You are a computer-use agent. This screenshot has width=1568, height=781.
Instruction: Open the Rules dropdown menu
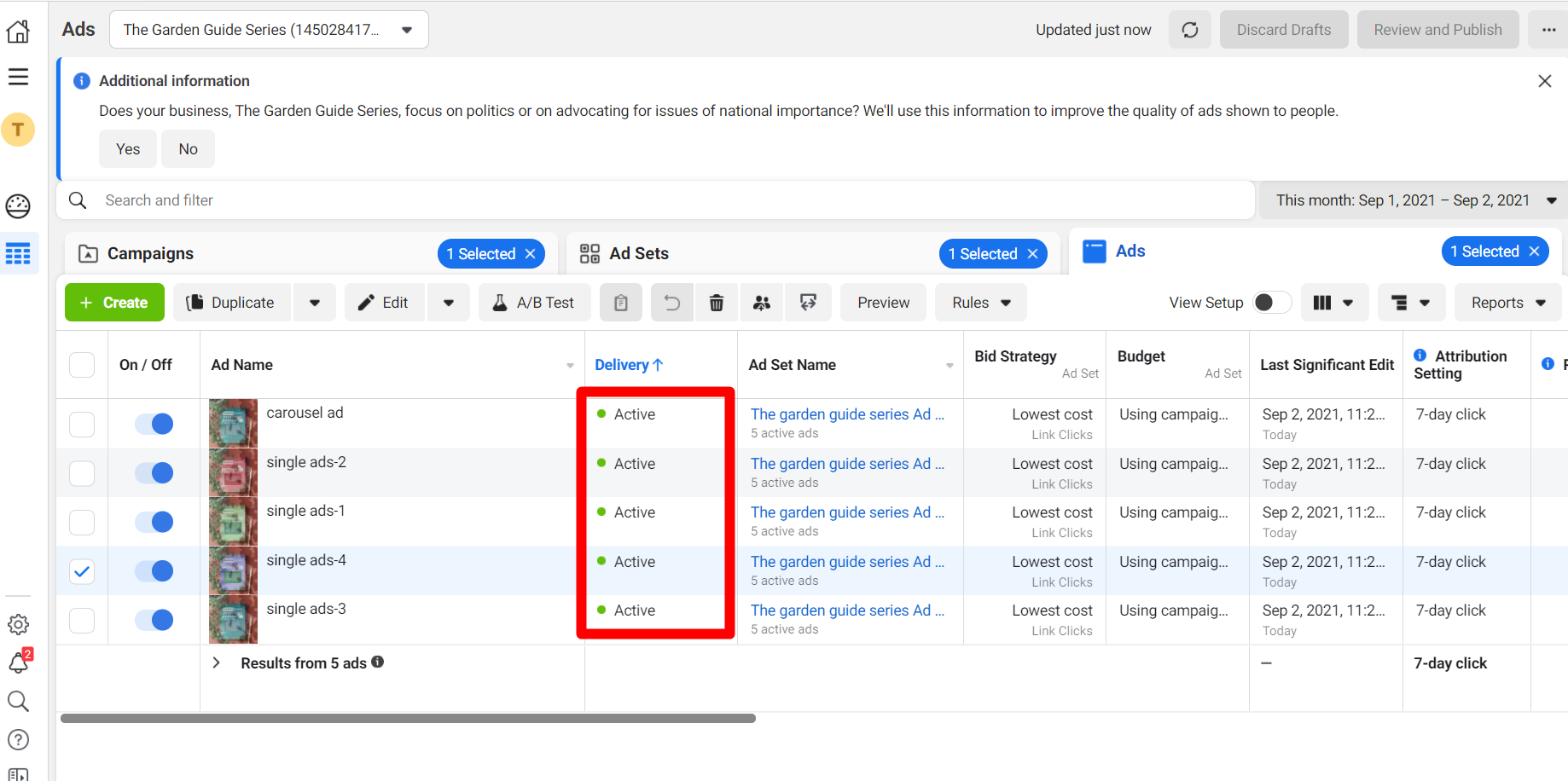pyautogui.click(x=980, y=303)
